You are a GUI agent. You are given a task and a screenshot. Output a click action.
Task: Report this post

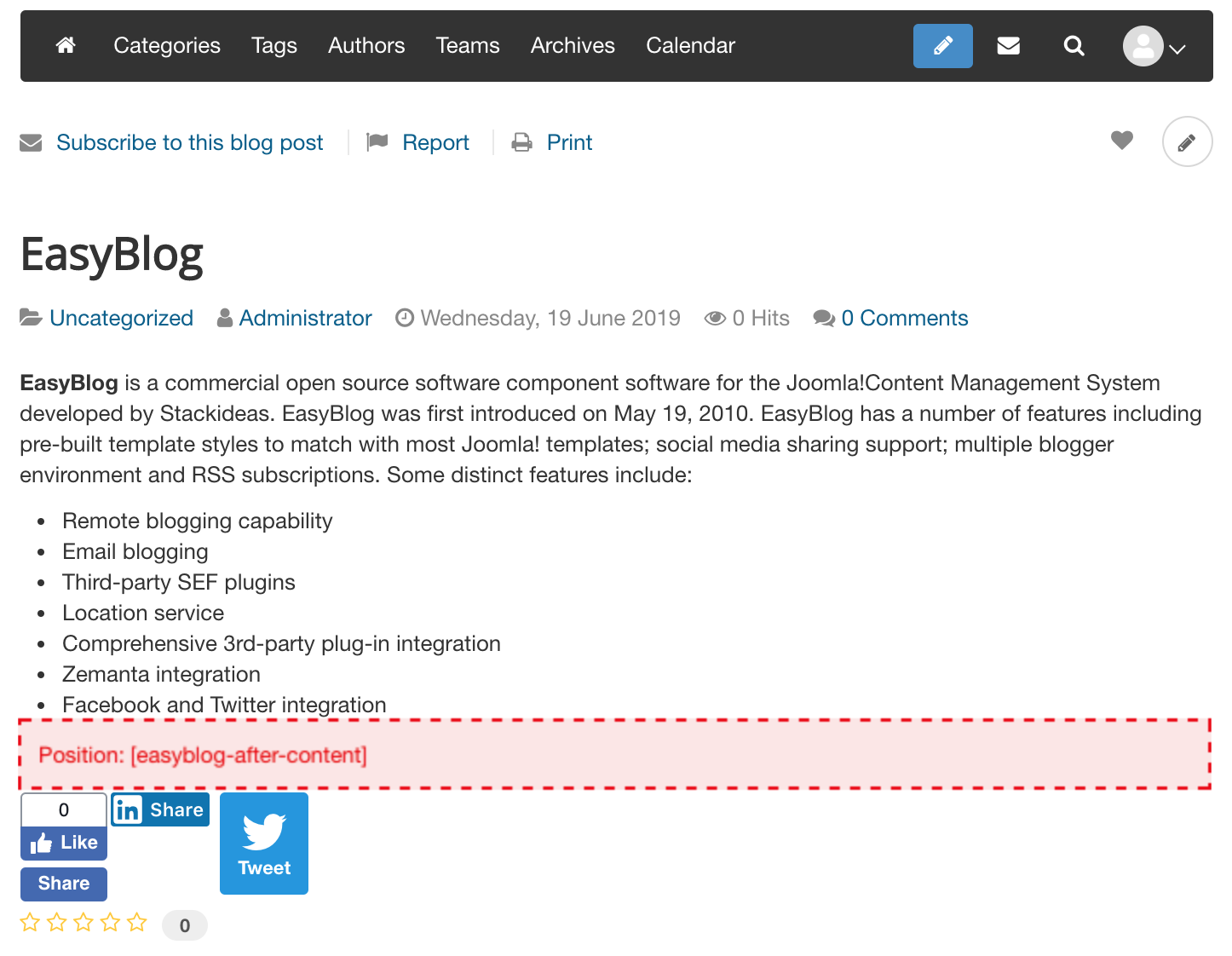pos(435,142)
